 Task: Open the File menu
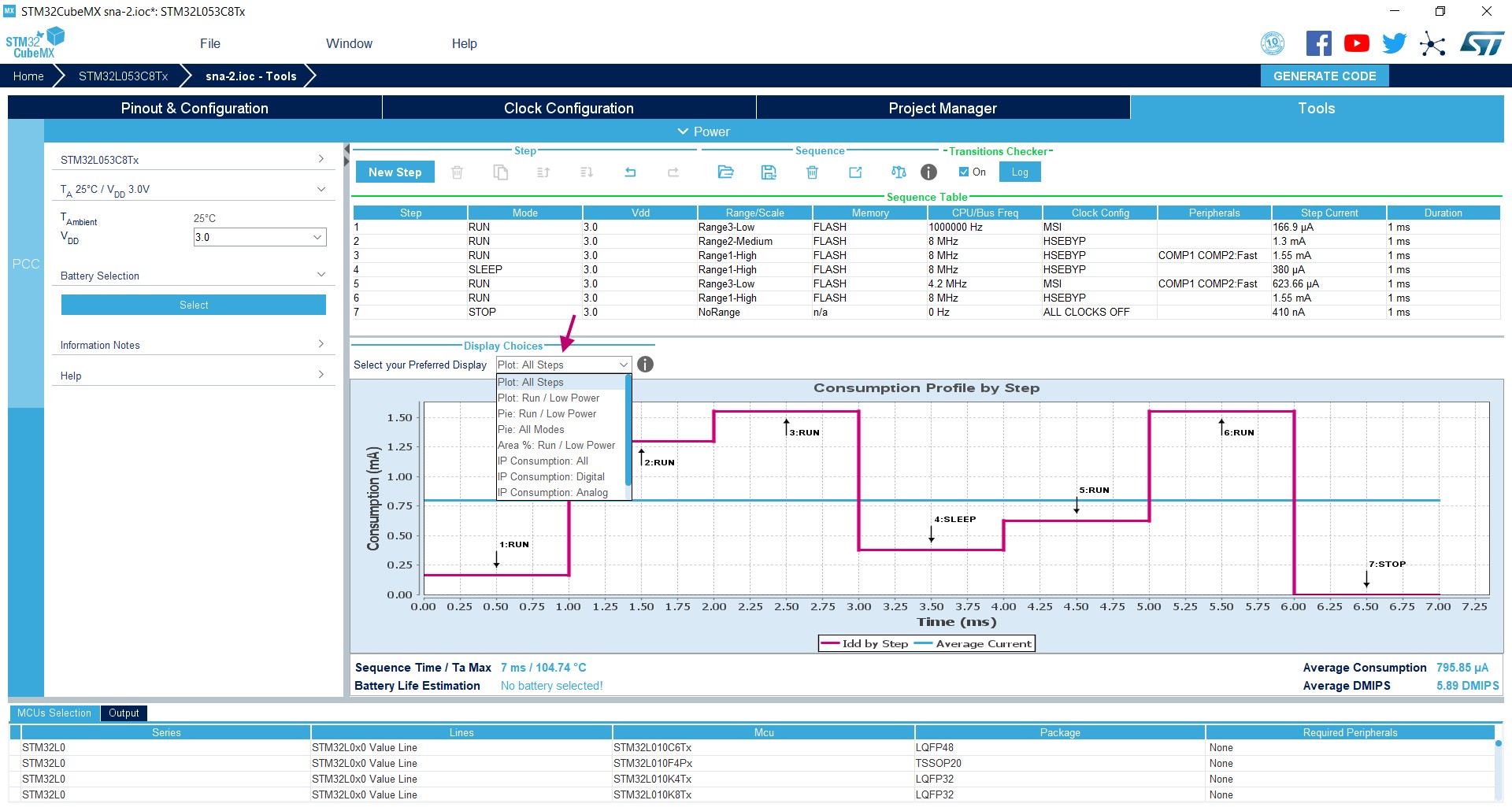click(210, 44)
